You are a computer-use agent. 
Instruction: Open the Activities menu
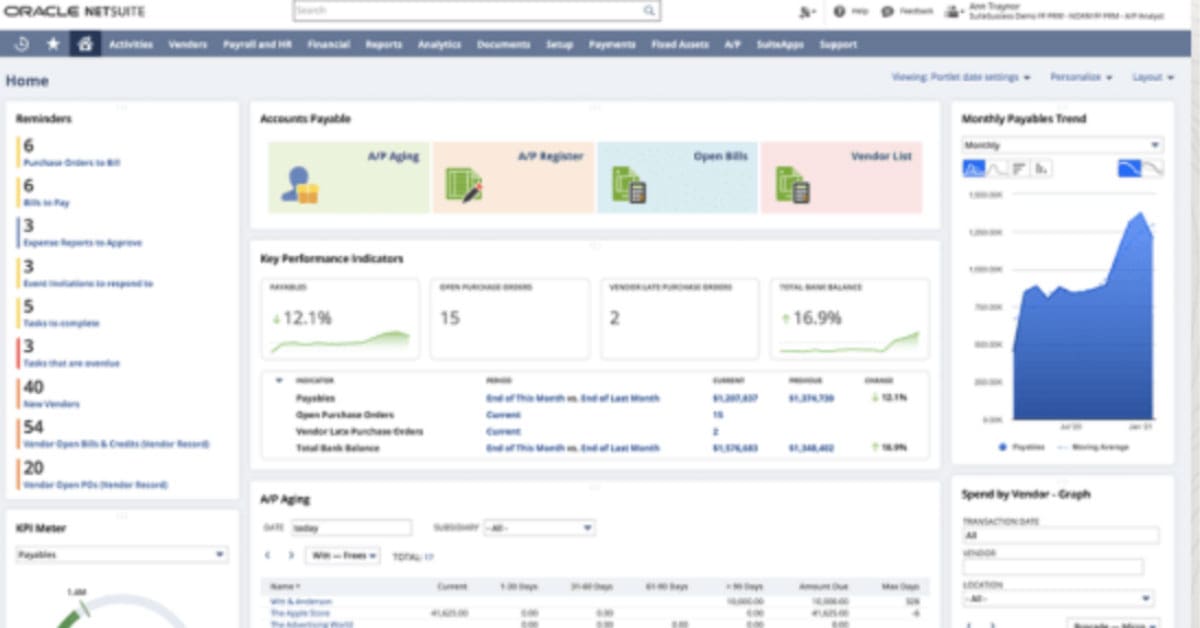click(x=131, y=45)
